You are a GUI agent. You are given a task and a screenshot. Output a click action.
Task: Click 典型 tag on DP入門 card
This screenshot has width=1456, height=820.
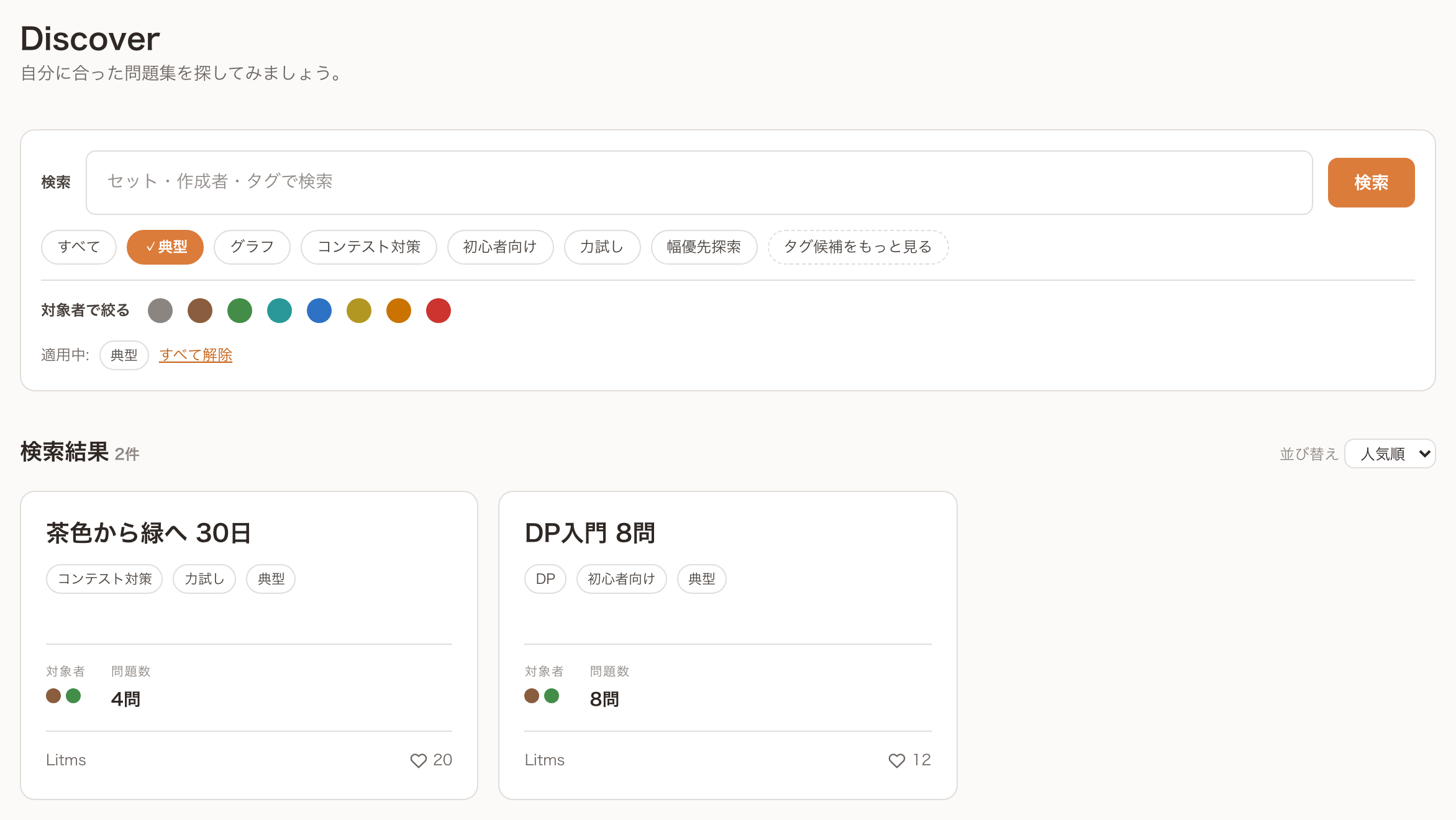point(702,579)
